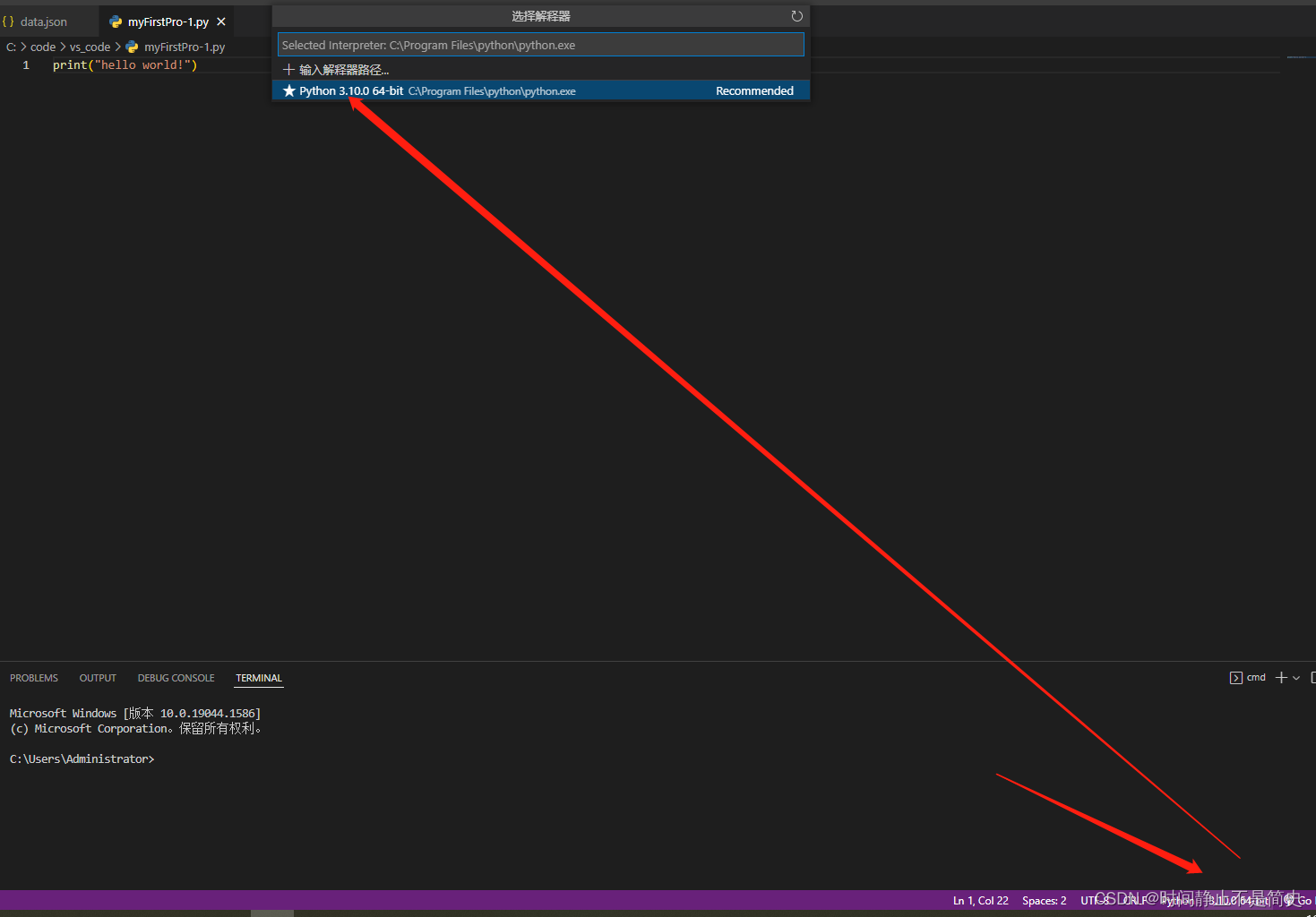Close the myFirstPro-1.py editor tab

click(x=221, y=21)
